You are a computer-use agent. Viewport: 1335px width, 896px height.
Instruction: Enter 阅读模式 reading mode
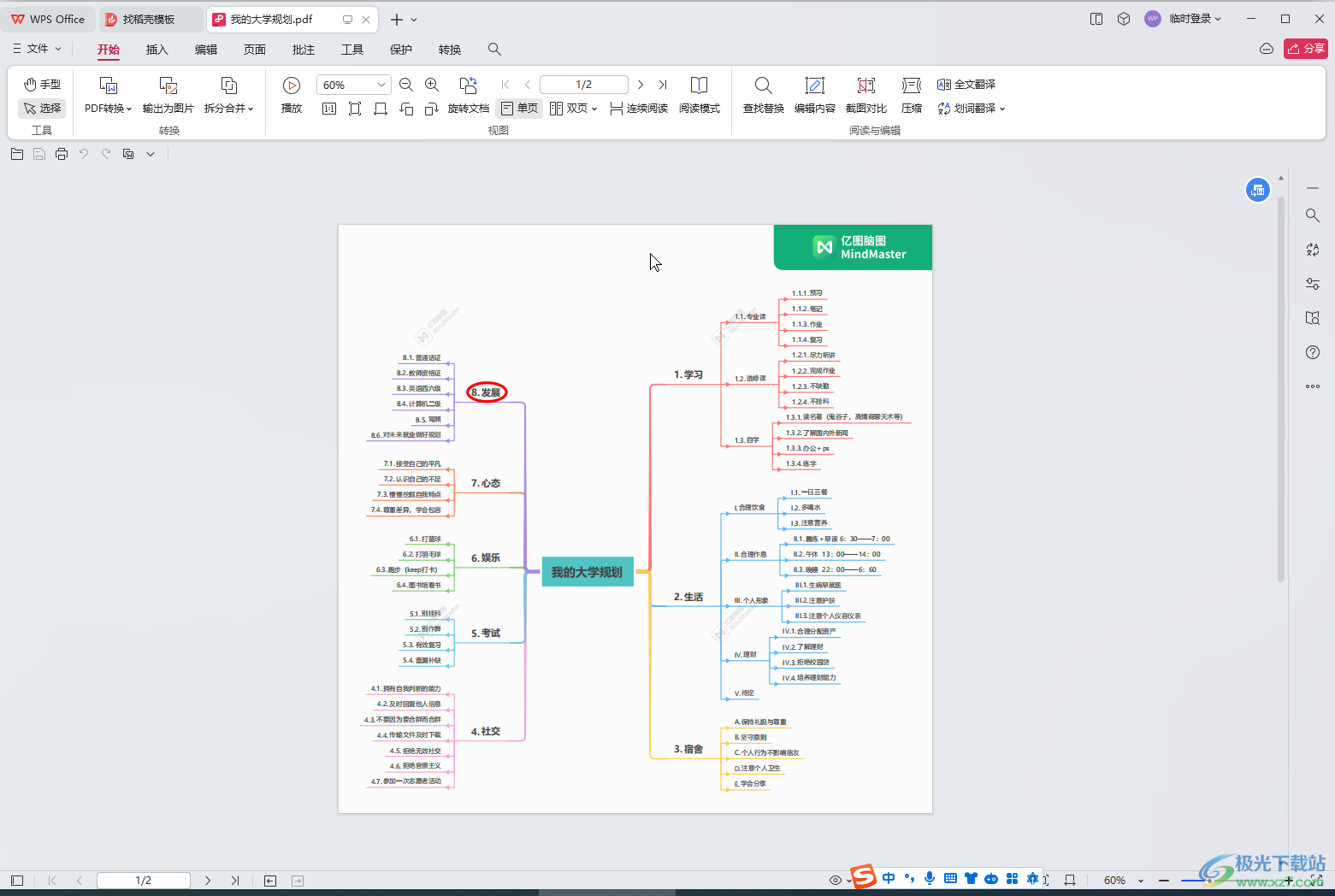coord(699,95)
